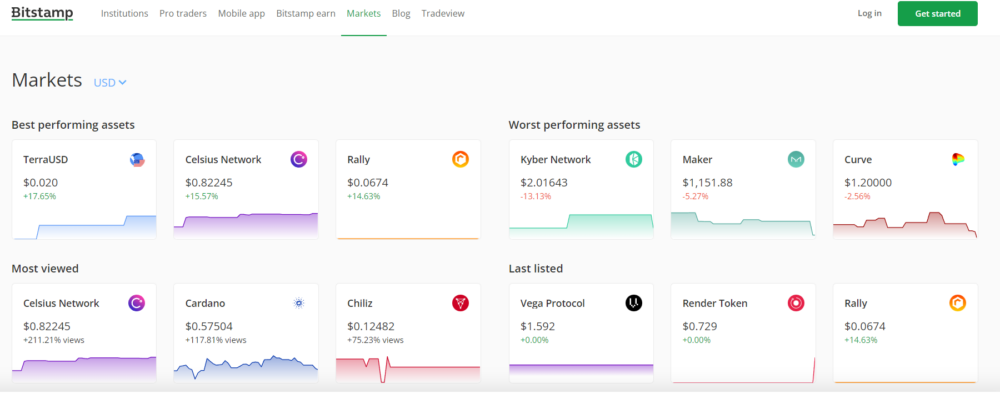Select the Markets tab
This screenshot has width=1000, height=394.
click(364, 13)
